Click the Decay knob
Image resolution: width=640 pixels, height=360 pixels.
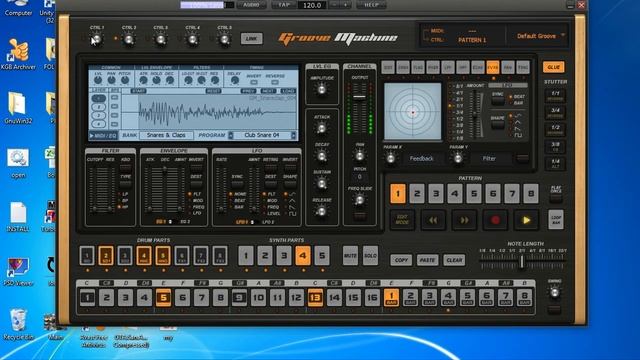click(322, 156)
